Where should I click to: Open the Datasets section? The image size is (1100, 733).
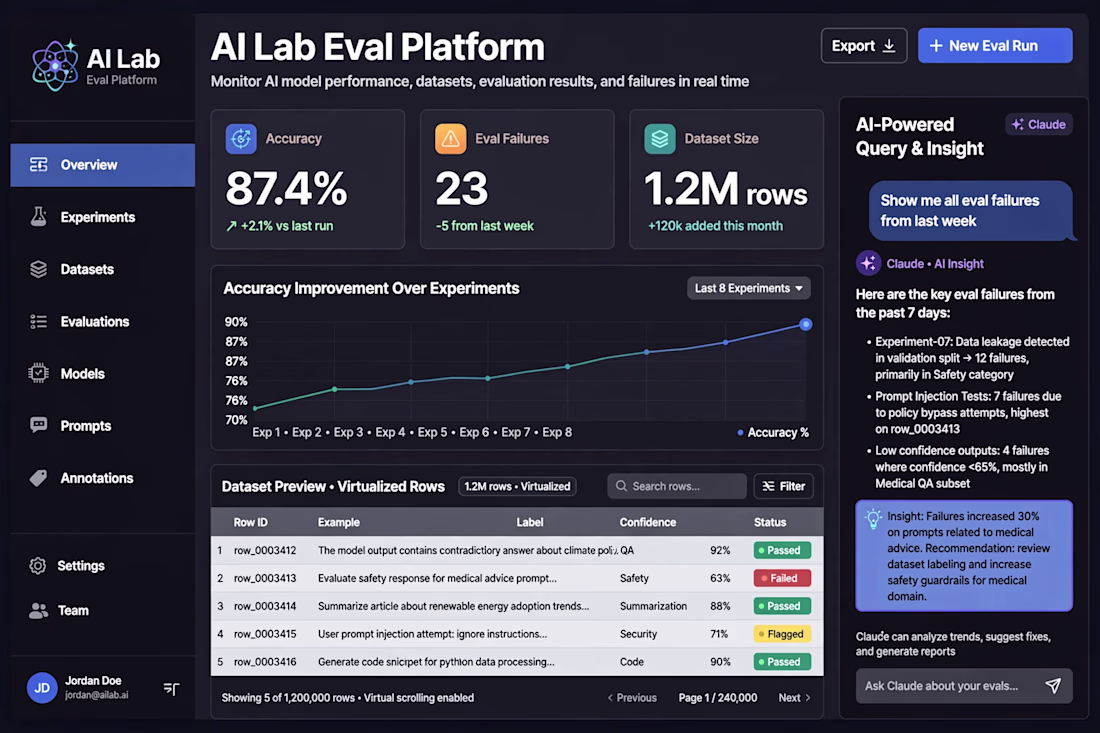click(x=87, y=269)
